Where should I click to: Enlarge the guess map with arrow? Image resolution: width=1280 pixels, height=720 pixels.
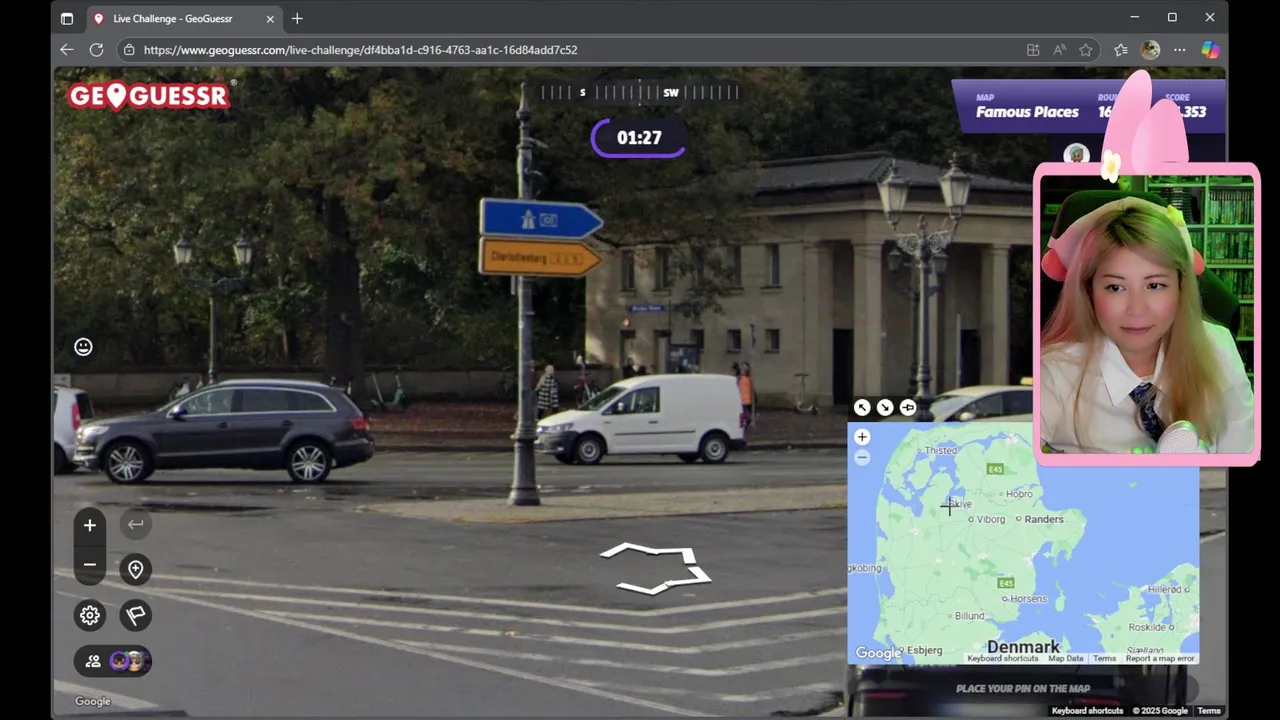862,407
